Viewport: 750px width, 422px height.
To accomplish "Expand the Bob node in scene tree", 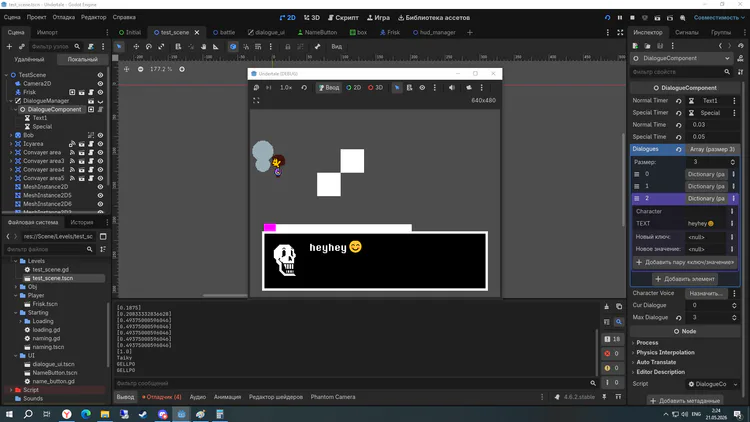I will tap(11, 135).
